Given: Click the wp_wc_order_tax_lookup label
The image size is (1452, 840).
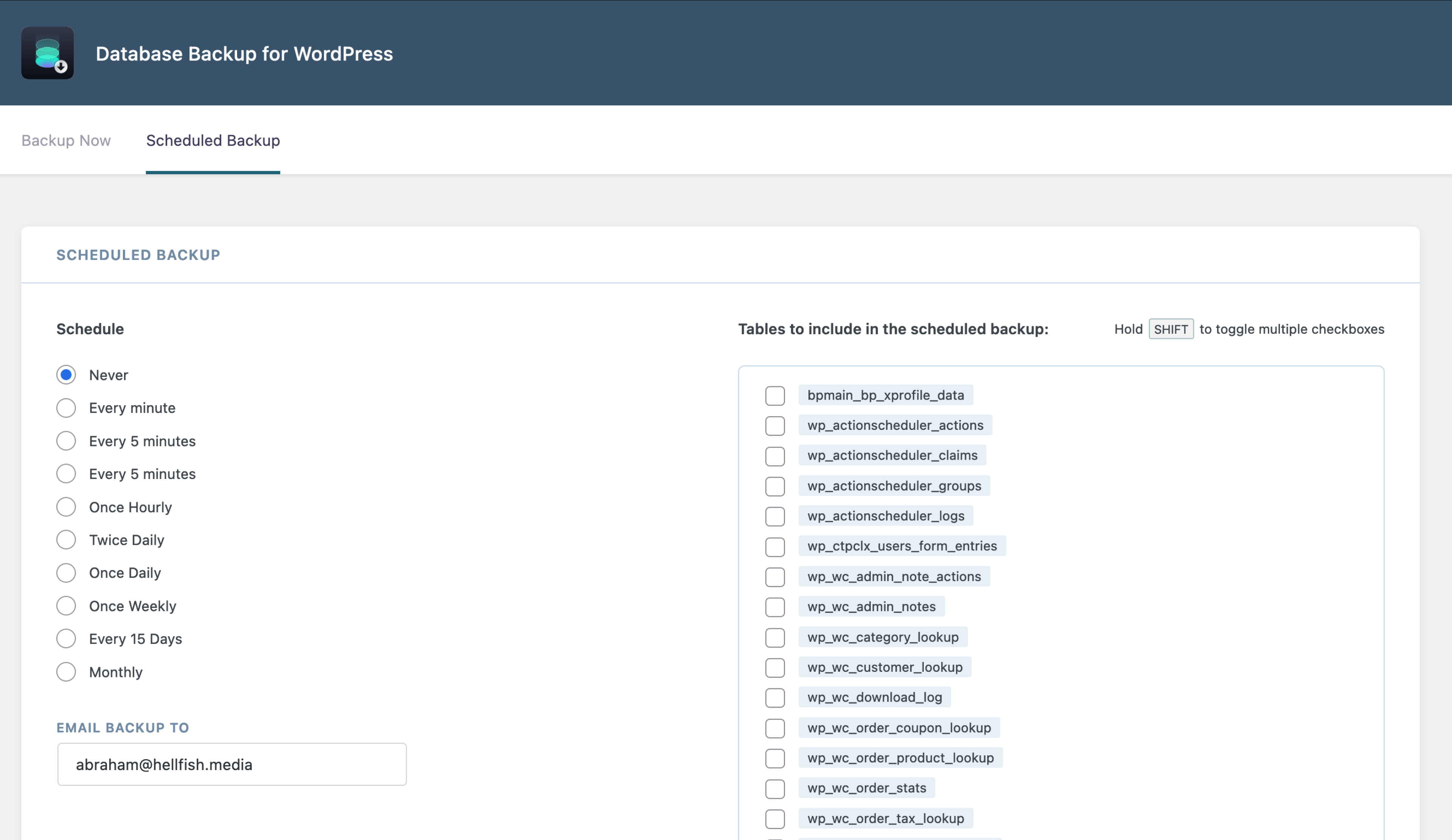Looking at the screenshot, I should (x=886, y=818).
